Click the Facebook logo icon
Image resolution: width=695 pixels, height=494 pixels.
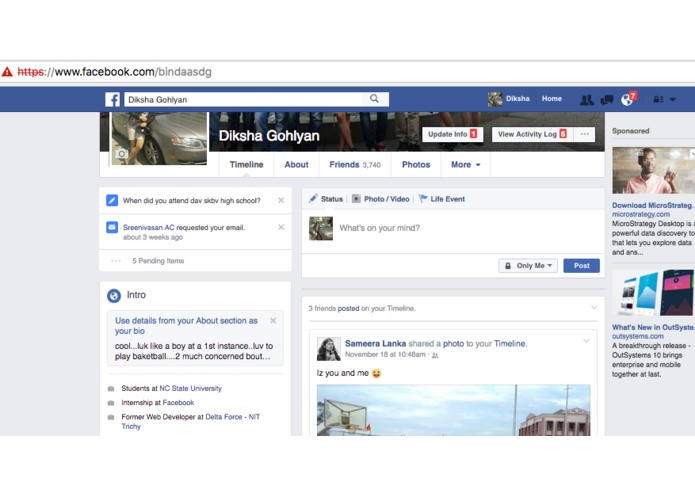click(112, 99)
